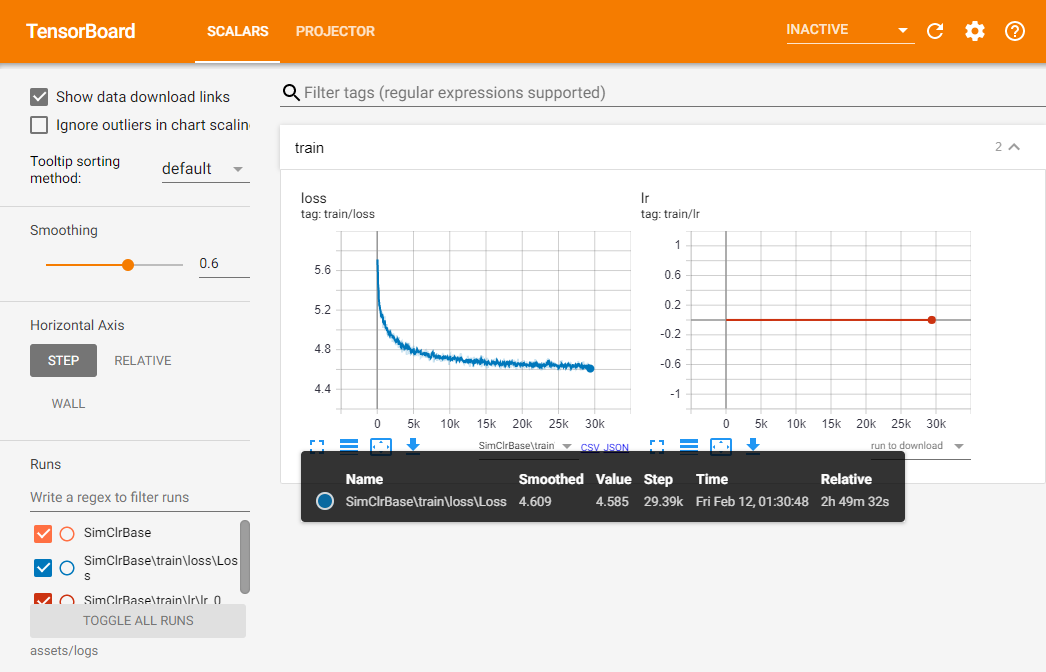Focus the regex filter runs field
The height and width of the screenshot is (672, 1046).
coord(139,497)
